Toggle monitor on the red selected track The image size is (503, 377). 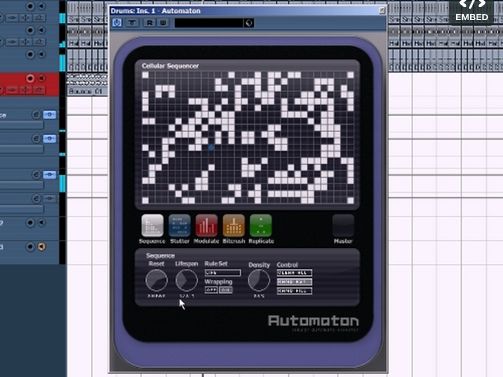pos(42,78)
